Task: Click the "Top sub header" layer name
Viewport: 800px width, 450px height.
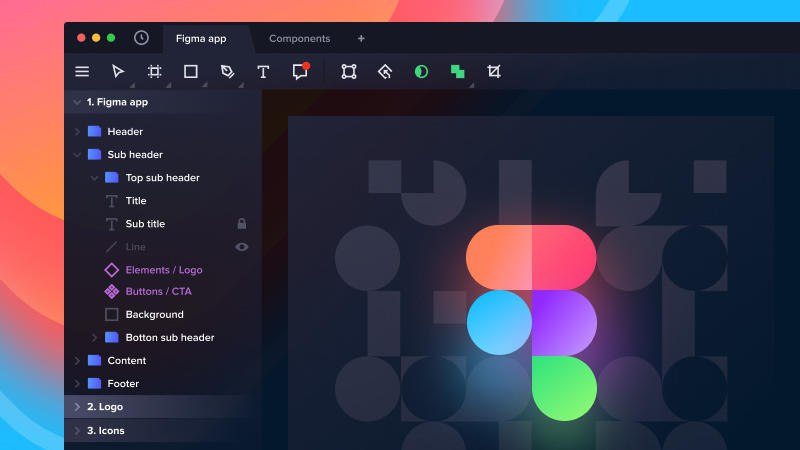Action: click(162, 178)
